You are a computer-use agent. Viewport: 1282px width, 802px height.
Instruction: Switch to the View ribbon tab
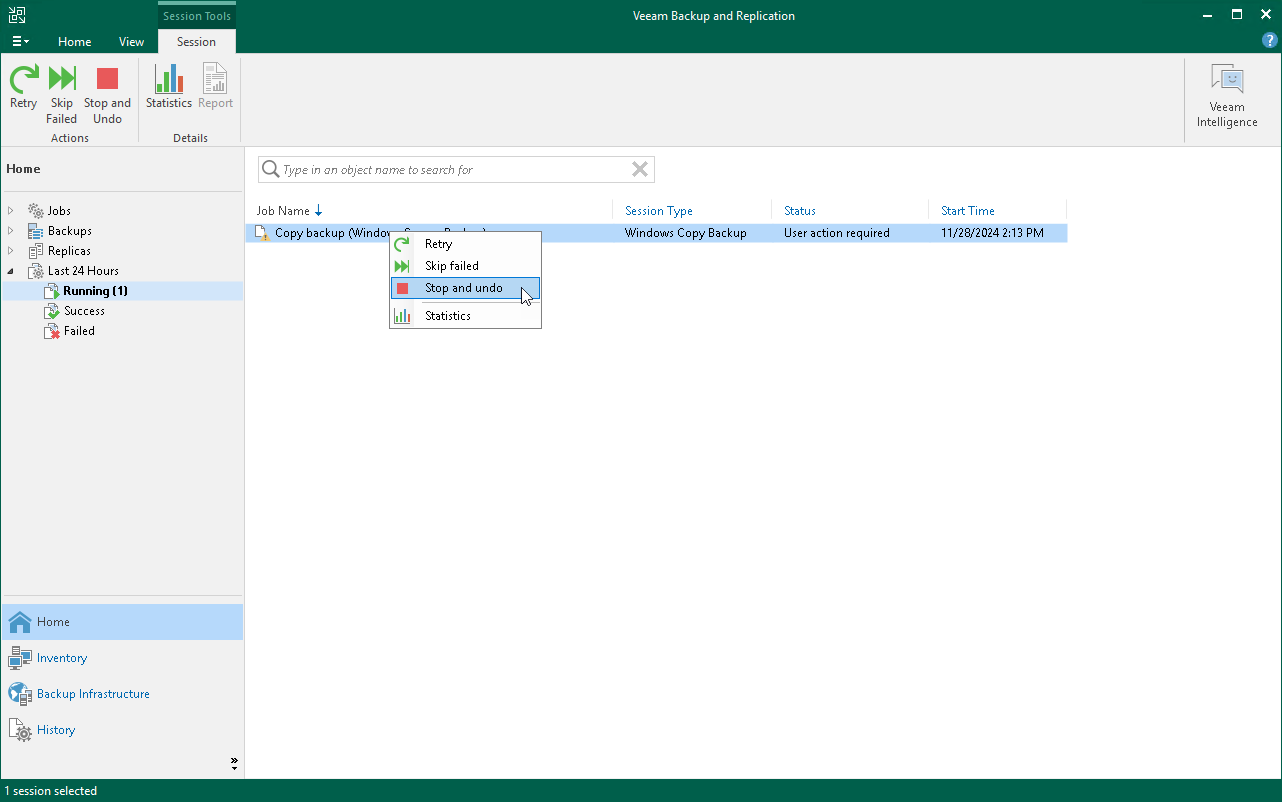pos(131,42)
